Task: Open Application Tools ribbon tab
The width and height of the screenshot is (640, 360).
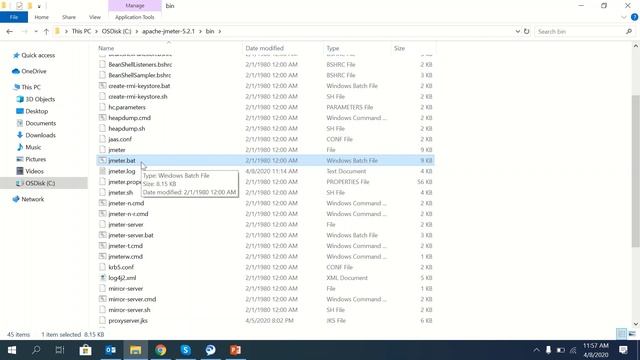Action: pos(135,17)
